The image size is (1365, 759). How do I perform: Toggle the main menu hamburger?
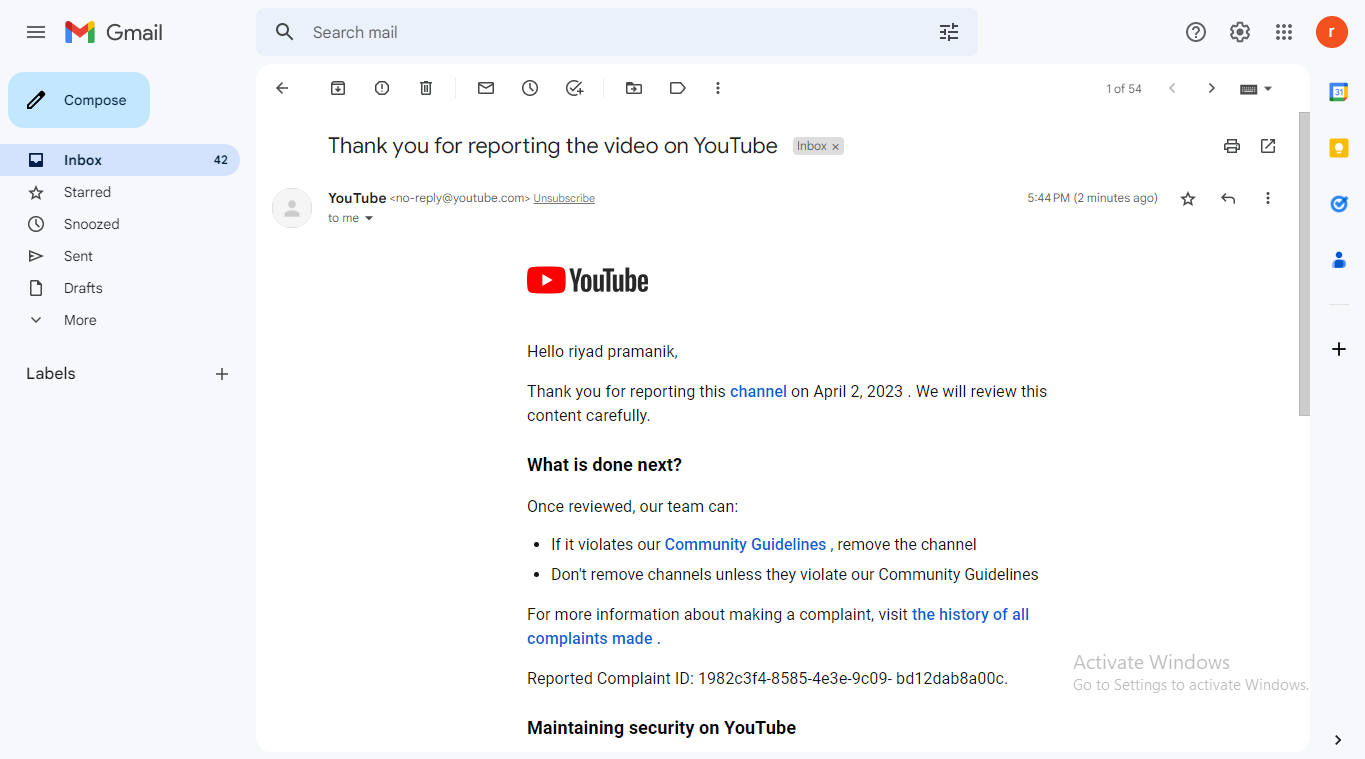[36, 32]
